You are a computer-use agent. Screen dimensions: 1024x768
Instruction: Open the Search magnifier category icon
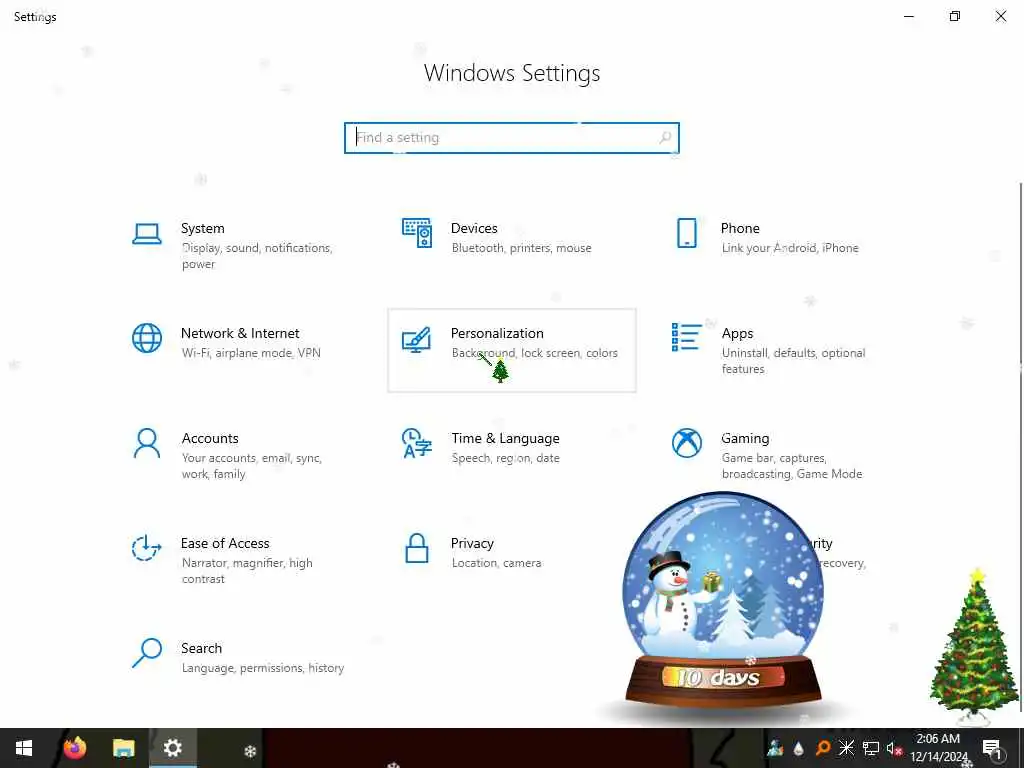147,653
